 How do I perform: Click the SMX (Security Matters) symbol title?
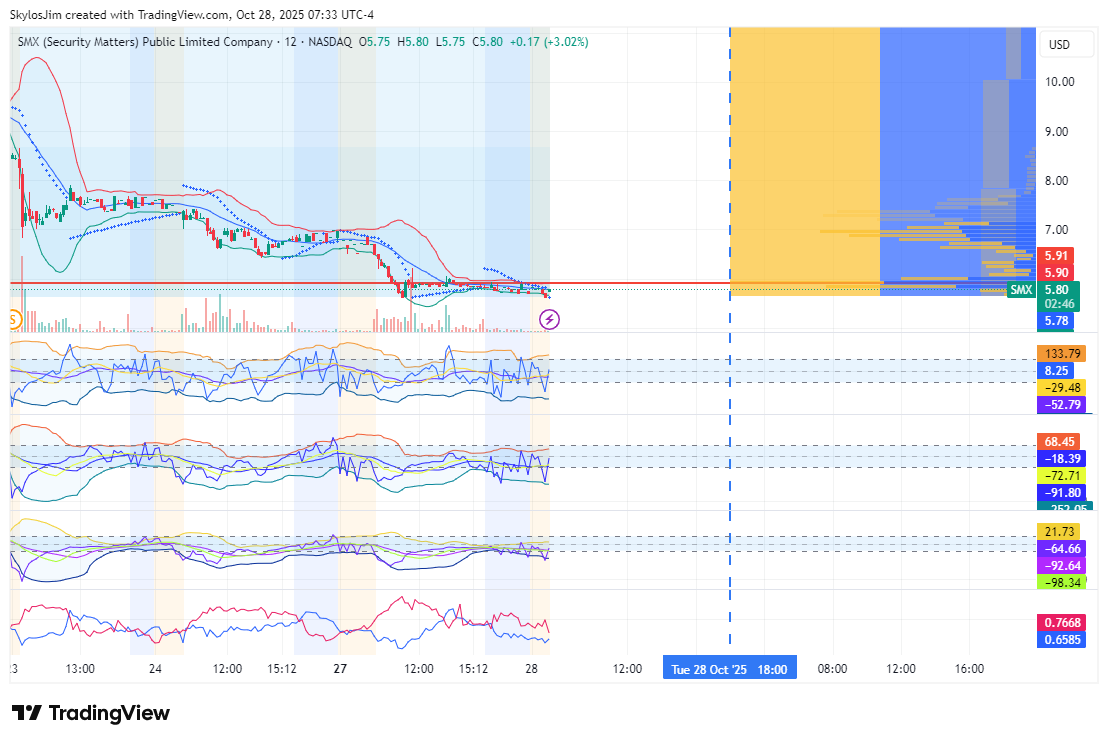145,42
